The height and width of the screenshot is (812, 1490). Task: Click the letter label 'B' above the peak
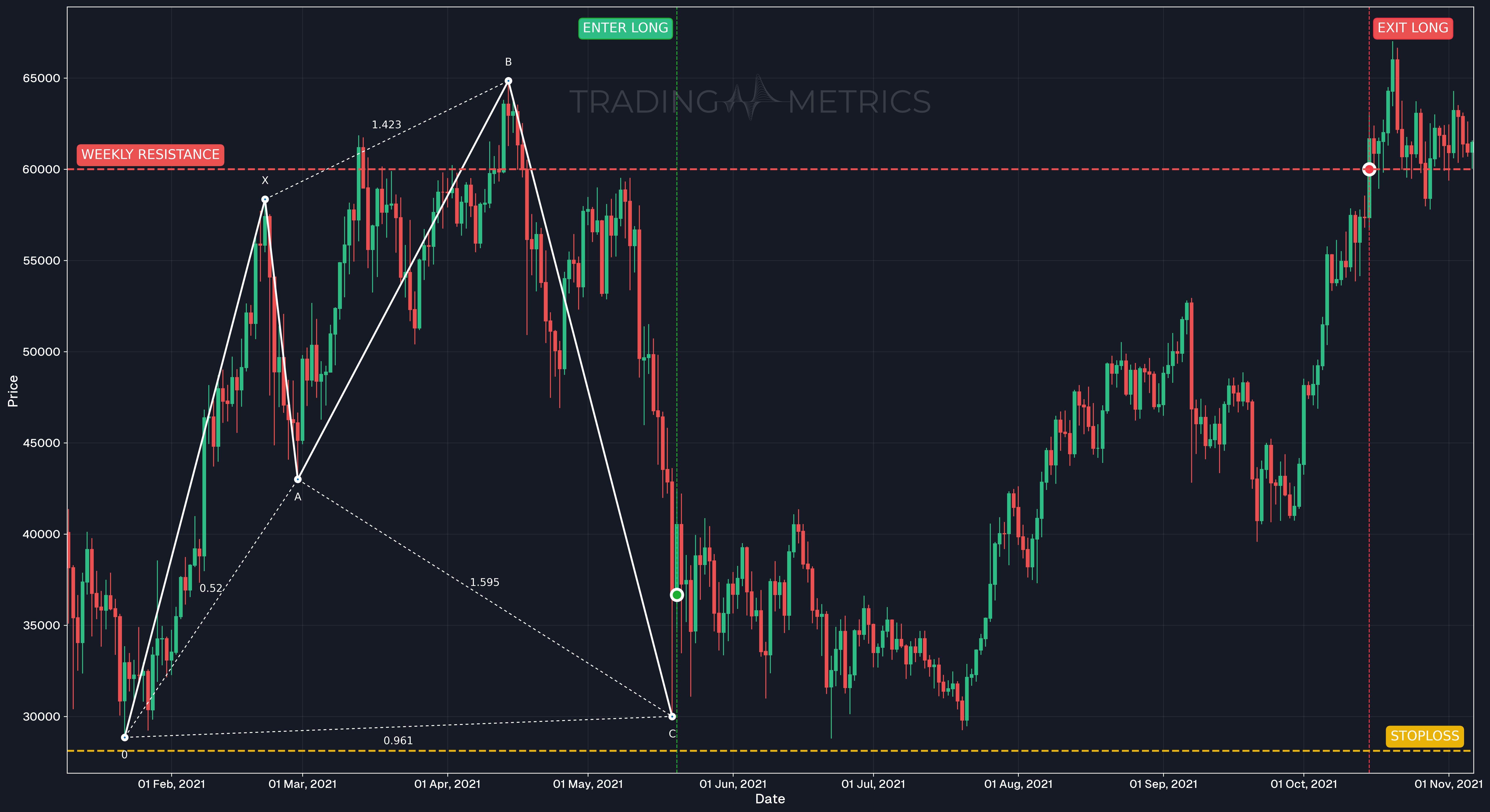[508, 62]
